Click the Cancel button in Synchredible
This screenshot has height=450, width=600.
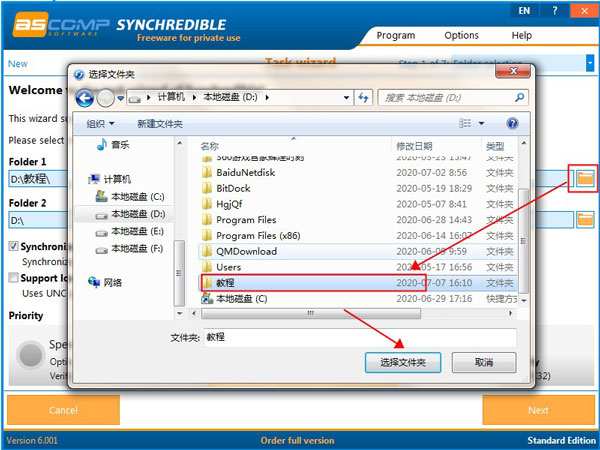pyautogui.click(x=64, y=410)
